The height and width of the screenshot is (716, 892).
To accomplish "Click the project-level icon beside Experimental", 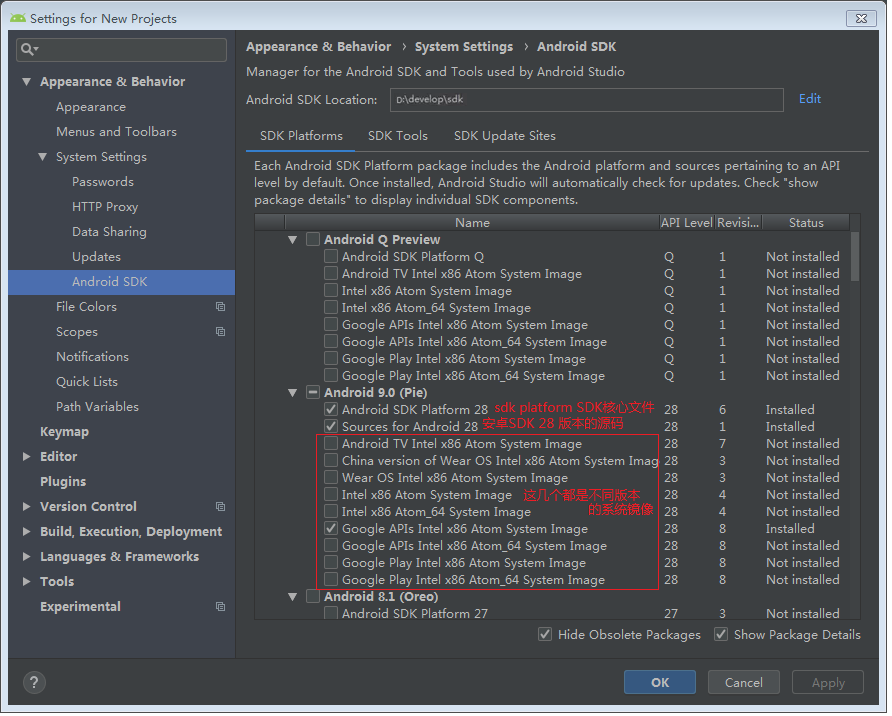I will point(221,609).
